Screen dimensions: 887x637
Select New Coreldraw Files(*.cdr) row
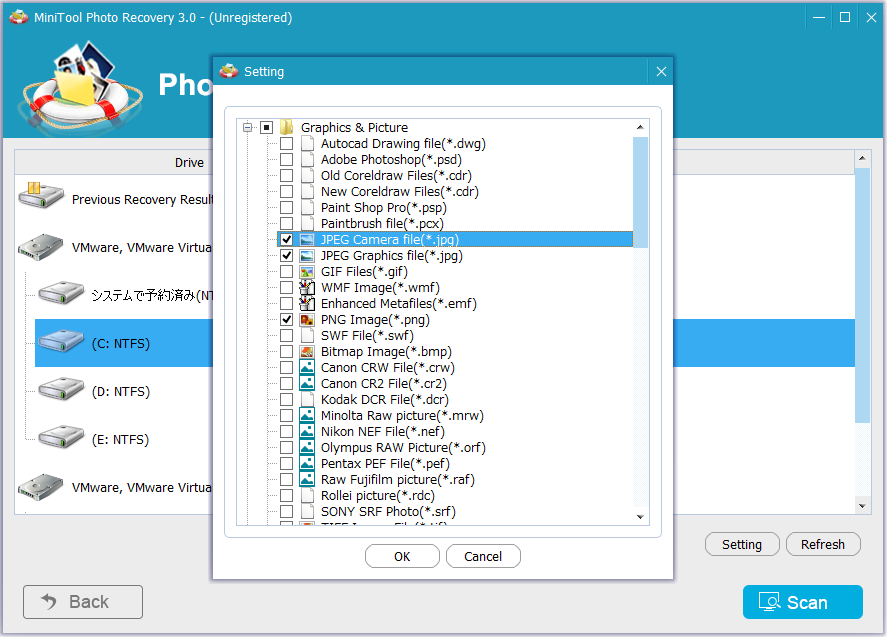click(399, 192)
